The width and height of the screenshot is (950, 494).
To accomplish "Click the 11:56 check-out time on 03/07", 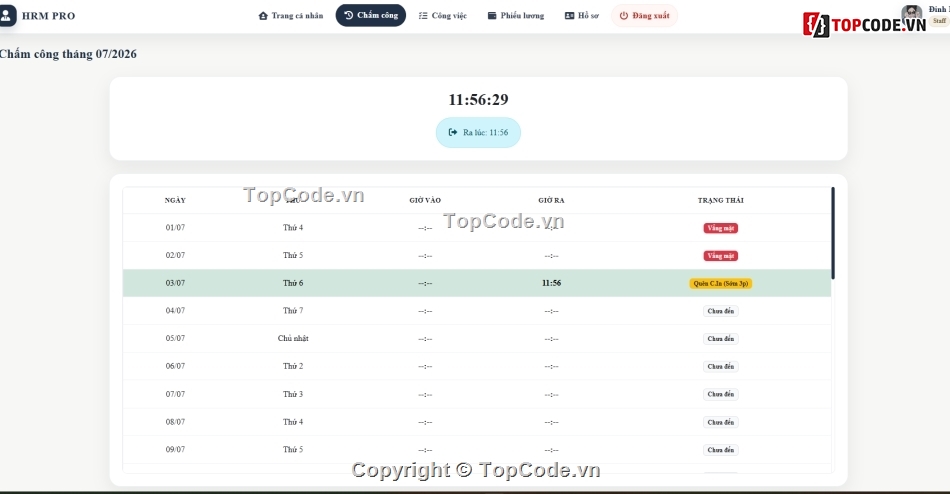I will click(551, 283).
